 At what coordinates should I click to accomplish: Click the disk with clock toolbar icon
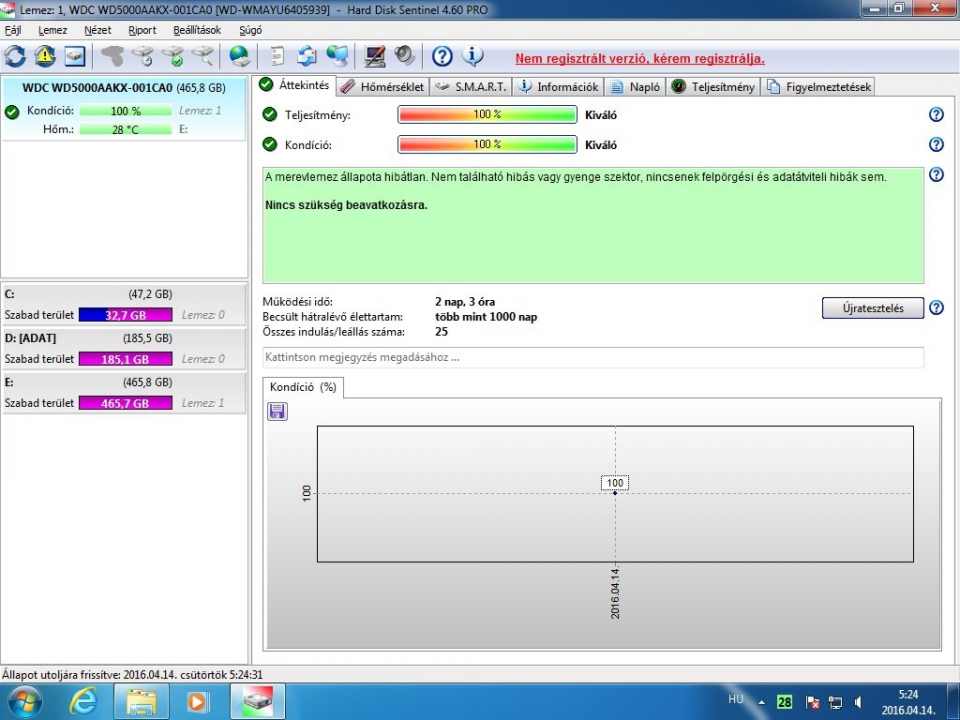142,56
